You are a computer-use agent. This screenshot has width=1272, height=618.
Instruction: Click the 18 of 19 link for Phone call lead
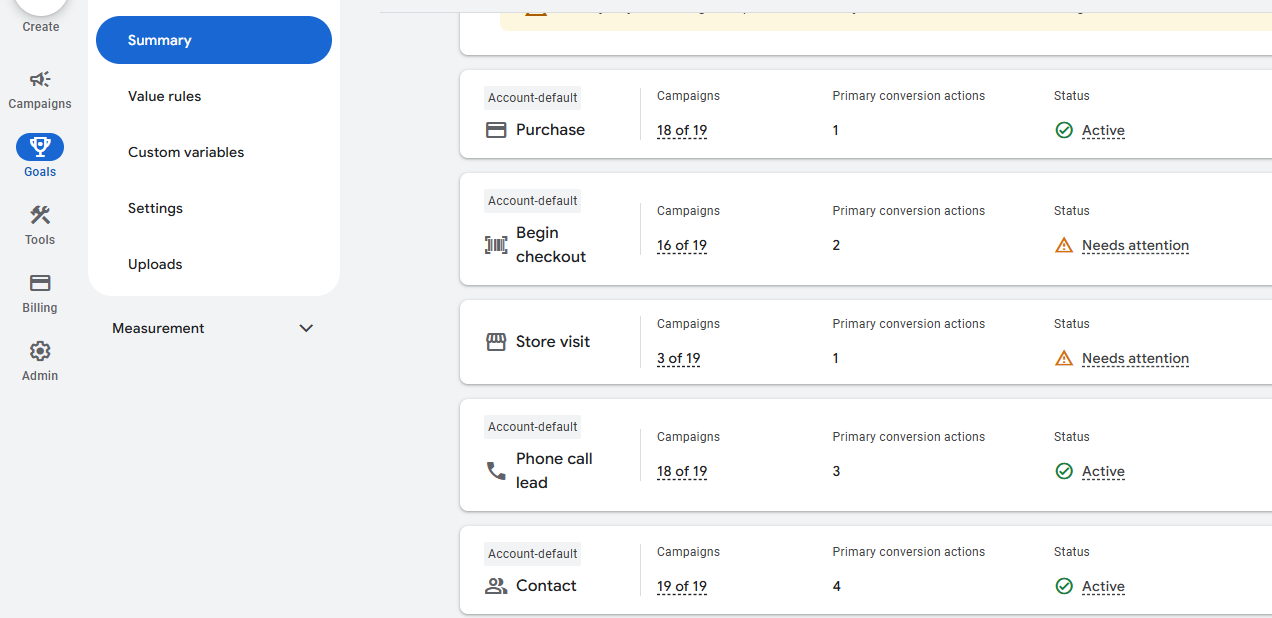tap(682, 471)
